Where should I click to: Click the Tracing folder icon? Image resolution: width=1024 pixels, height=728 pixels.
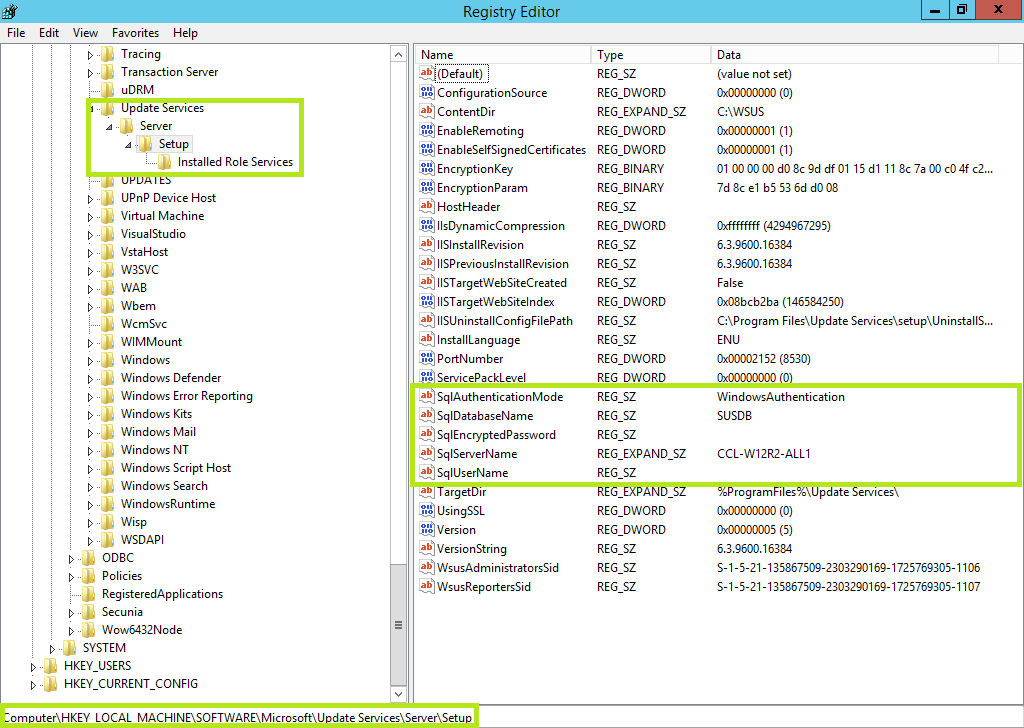[108, 54]
